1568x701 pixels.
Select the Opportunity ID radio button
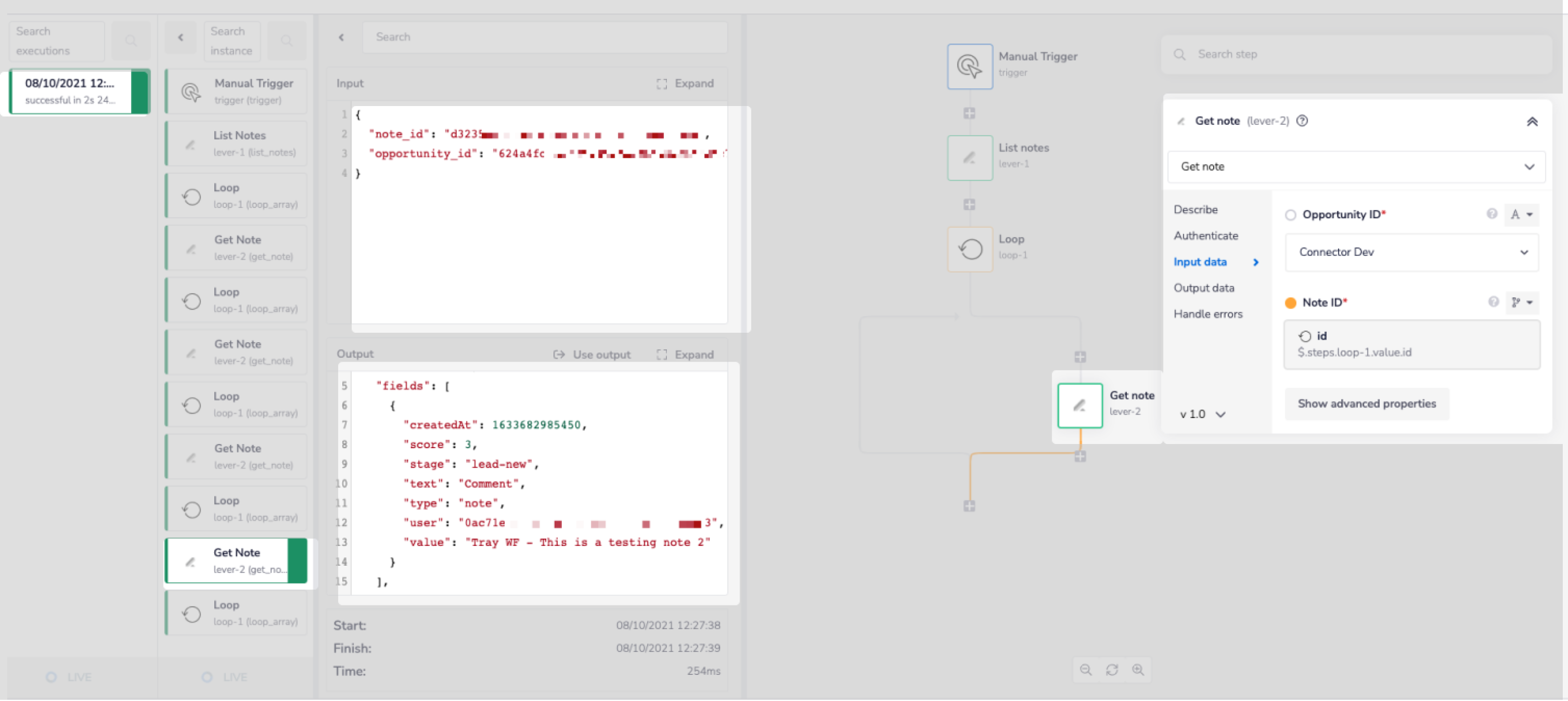tap(1290, 215)
